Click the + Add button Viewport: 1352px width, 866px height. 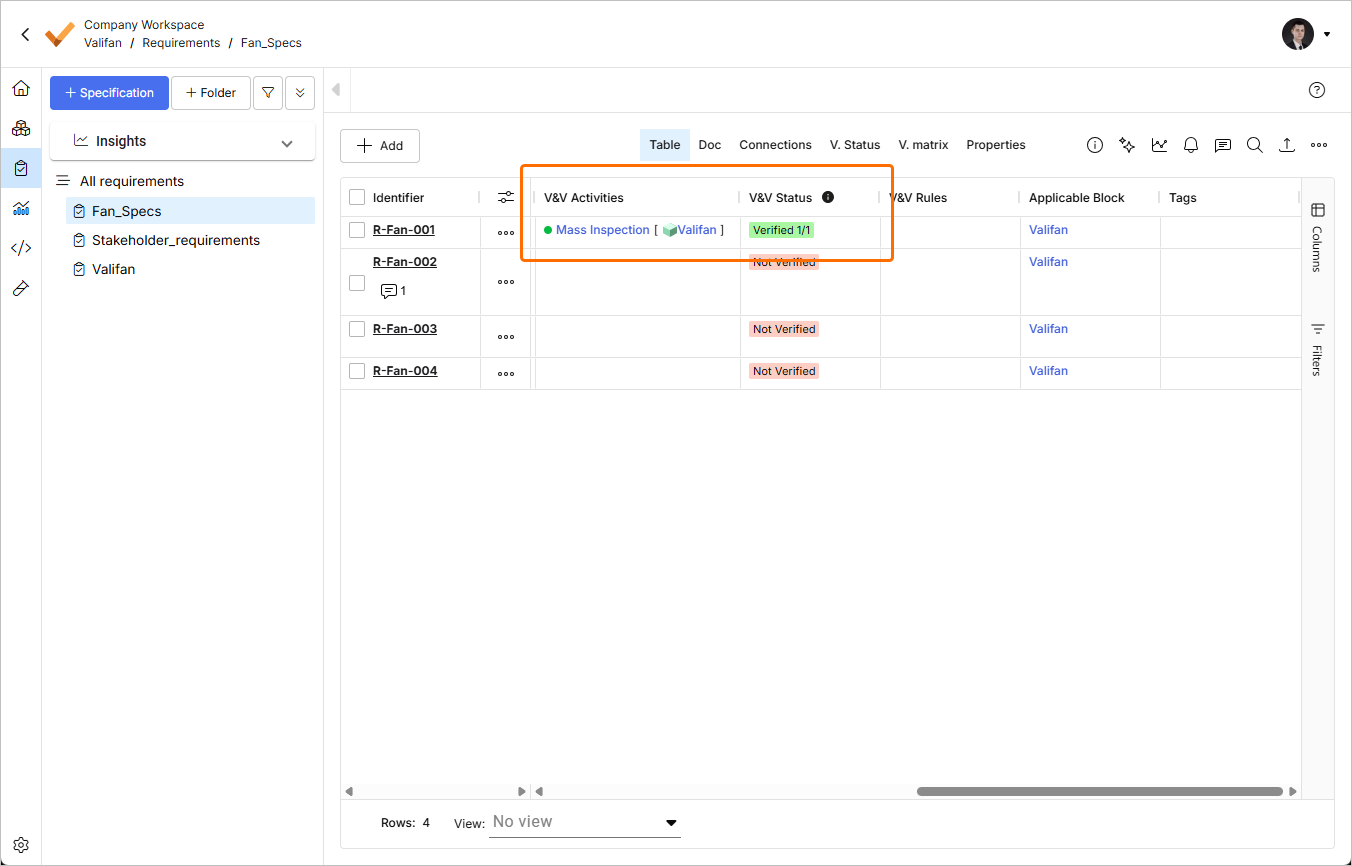(380, 146)
